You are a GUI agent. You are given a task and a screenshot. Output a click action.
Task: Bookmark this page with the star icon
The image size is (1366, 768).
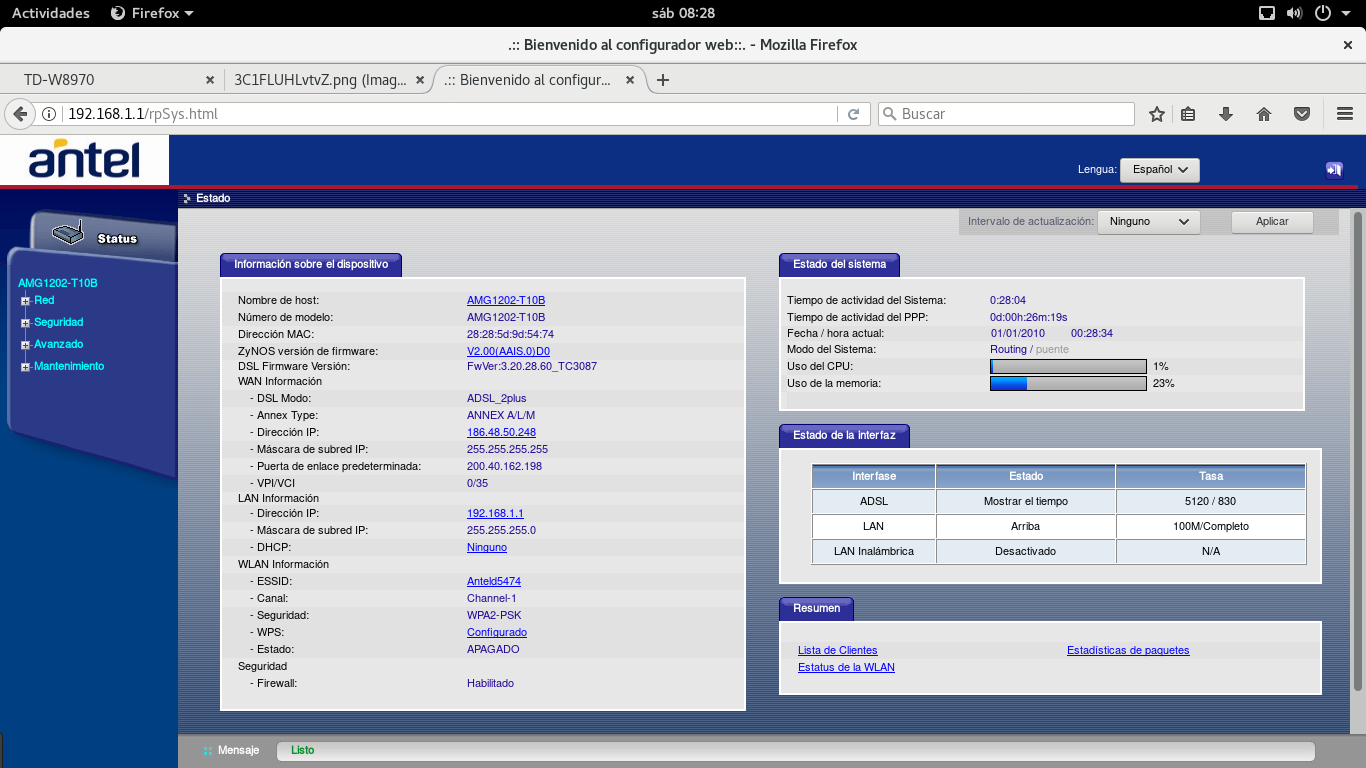[1156, 114]
